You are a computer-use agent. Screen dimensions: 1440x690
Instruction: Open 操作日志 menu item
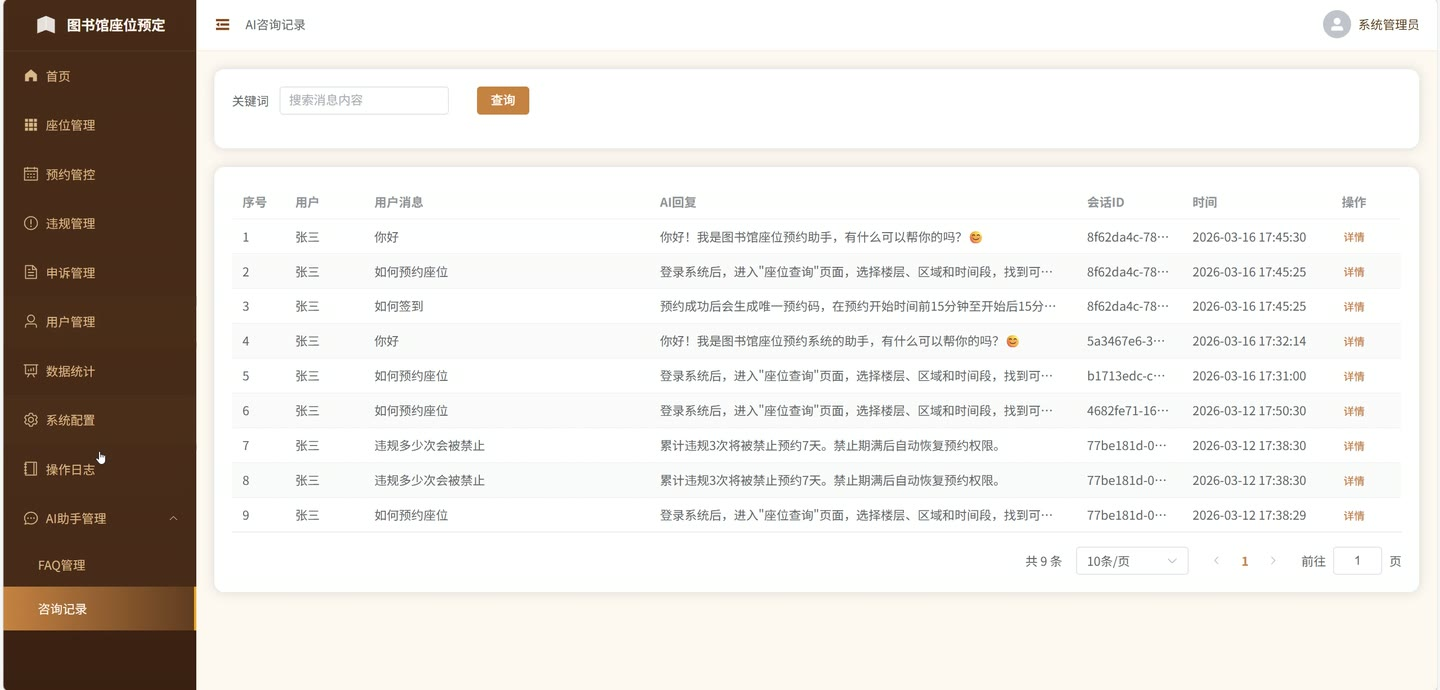(x=98, y=469)
